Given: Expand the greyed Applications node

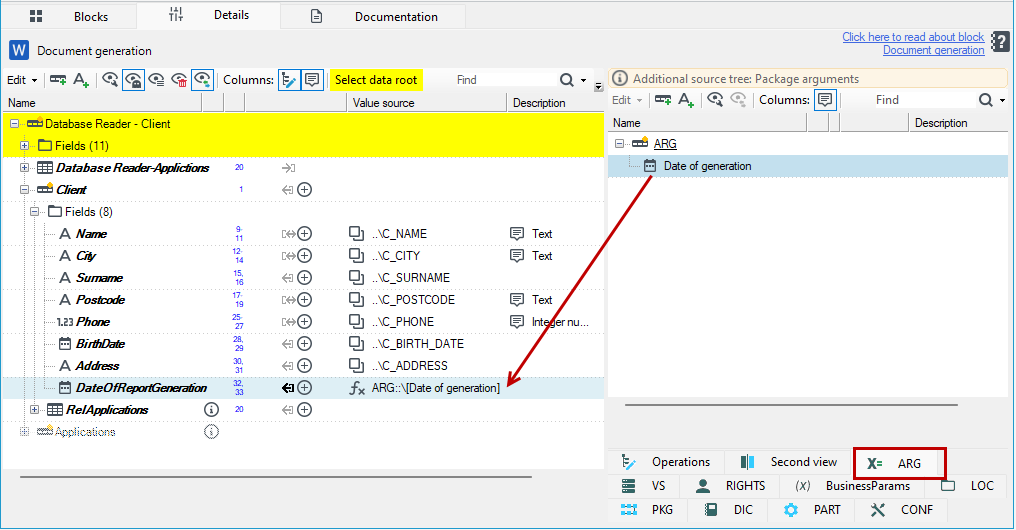Looking at the screenshot, I should (25, 432).
